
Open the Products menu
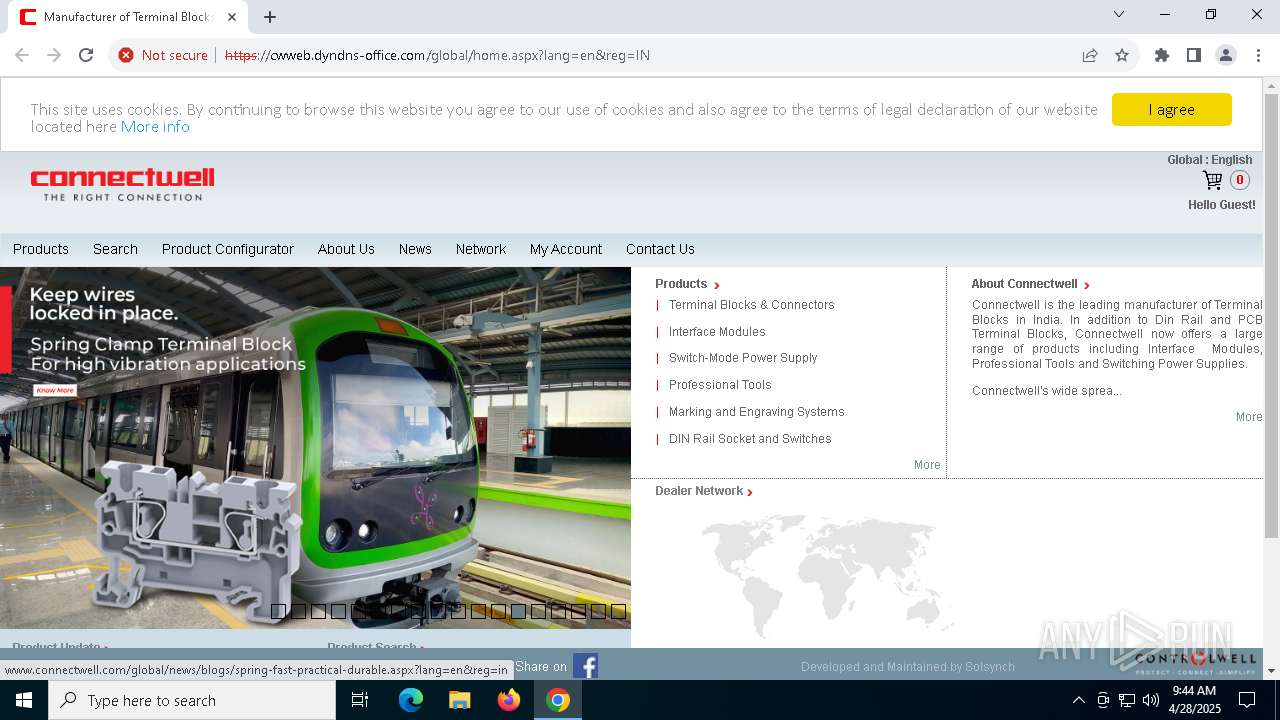pos(41,249)
